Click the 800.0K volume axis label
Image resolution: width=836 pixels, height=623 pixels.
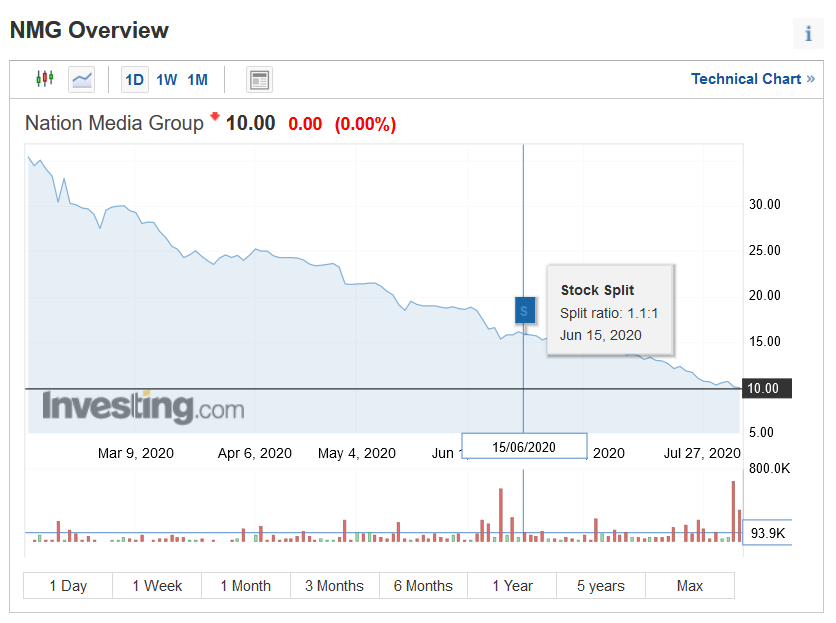tap(769, 469)
